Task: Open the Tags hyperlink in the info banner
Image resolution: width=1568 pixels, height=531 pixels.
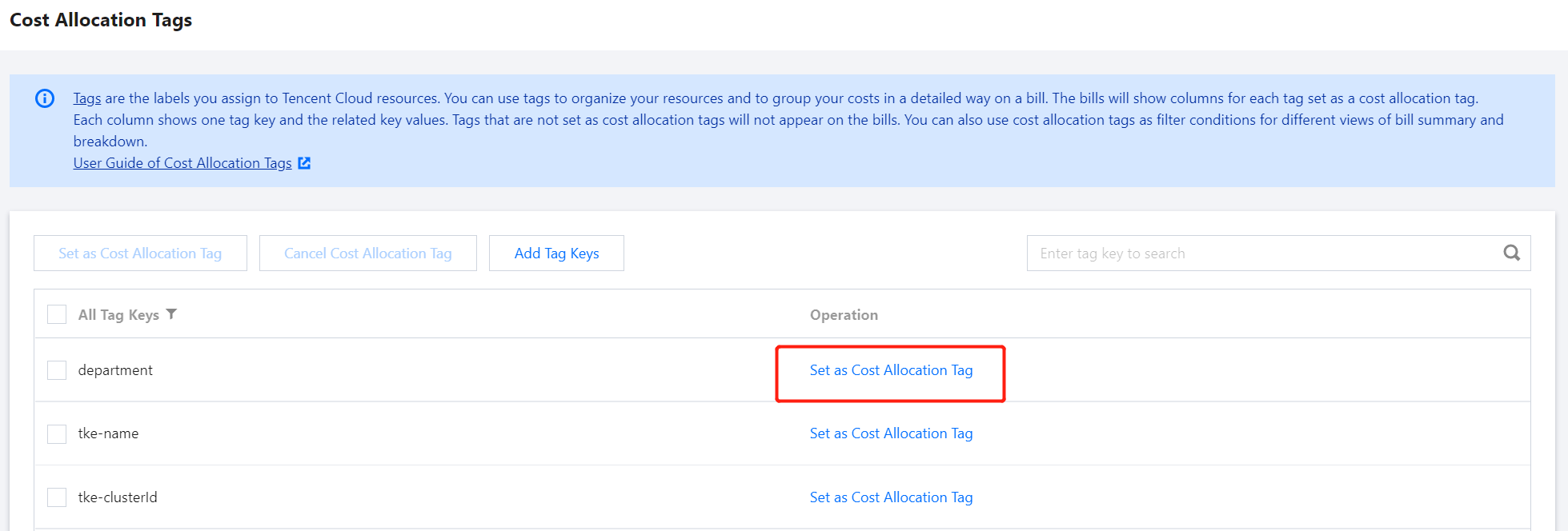Action: pos(86,98)
